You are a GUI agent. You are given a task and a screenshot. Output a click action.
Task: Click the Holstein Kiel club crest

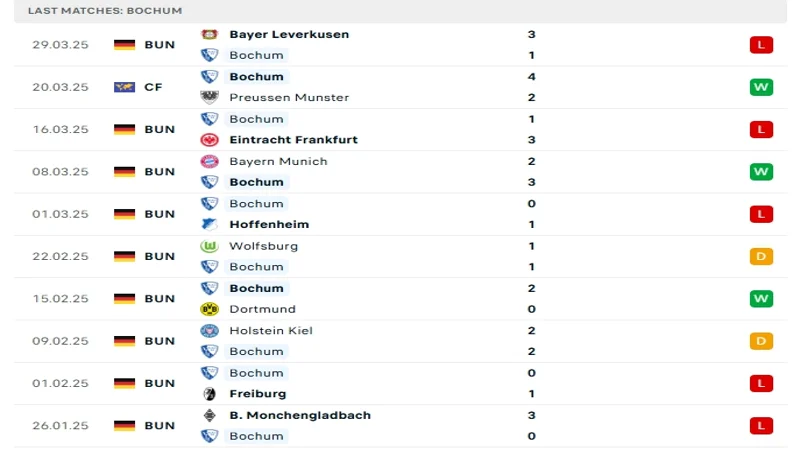click(209, 331)
